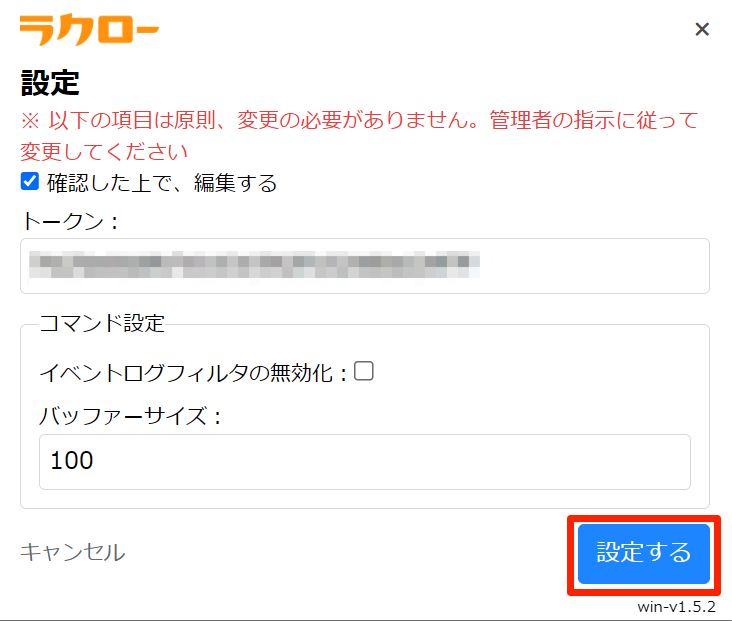
Task: Click the トークン: label
Action: pyautogui.click(x=69, y=222)
